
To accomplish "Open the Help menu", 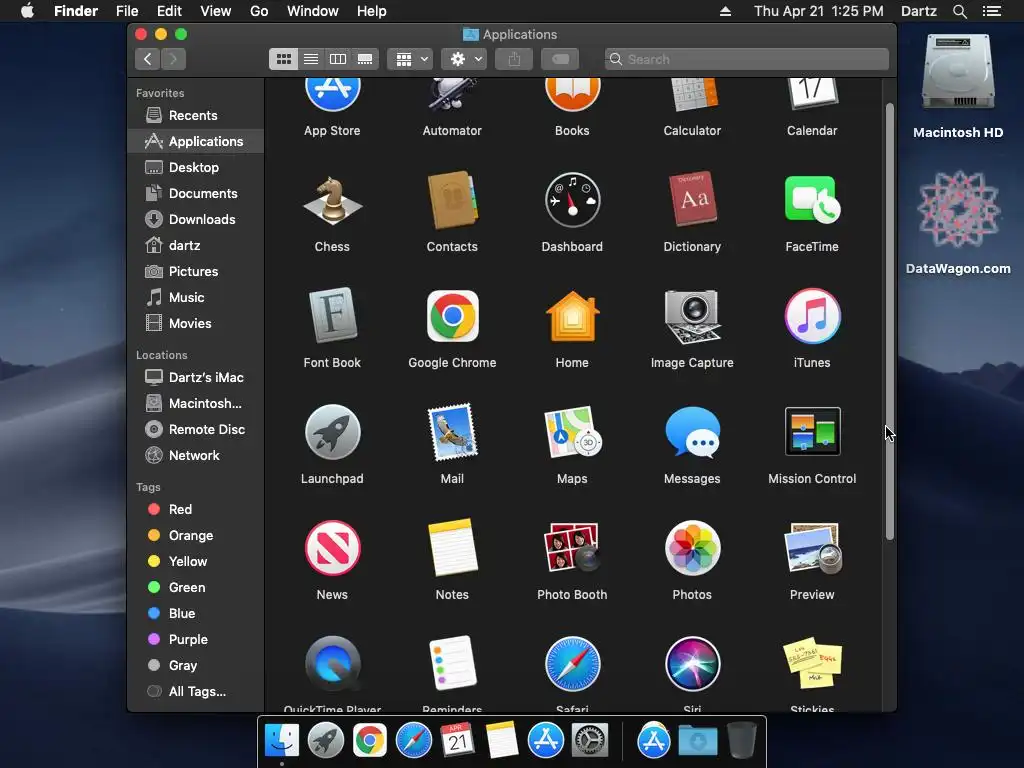I will 372,11.
